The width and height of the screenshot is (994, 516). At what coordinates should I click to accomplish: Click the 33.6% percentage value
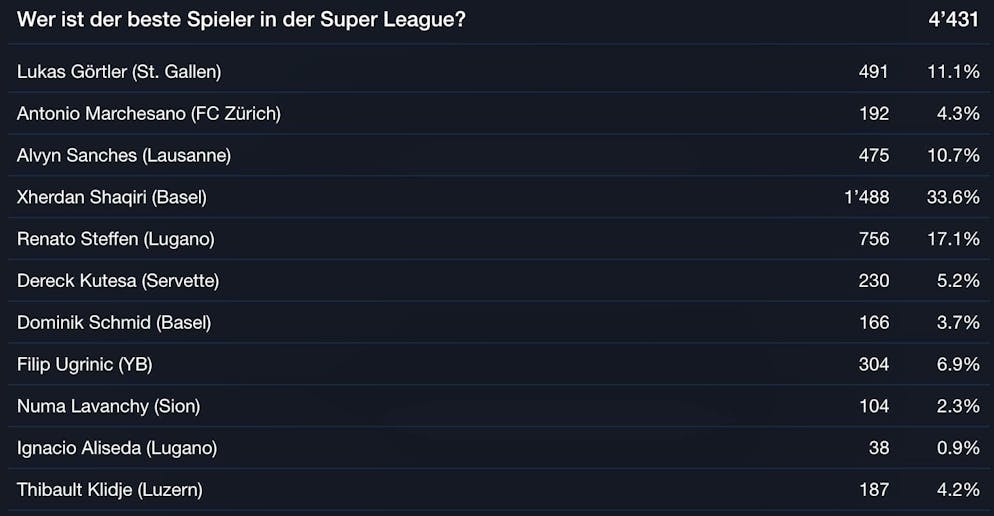[953, 197]
